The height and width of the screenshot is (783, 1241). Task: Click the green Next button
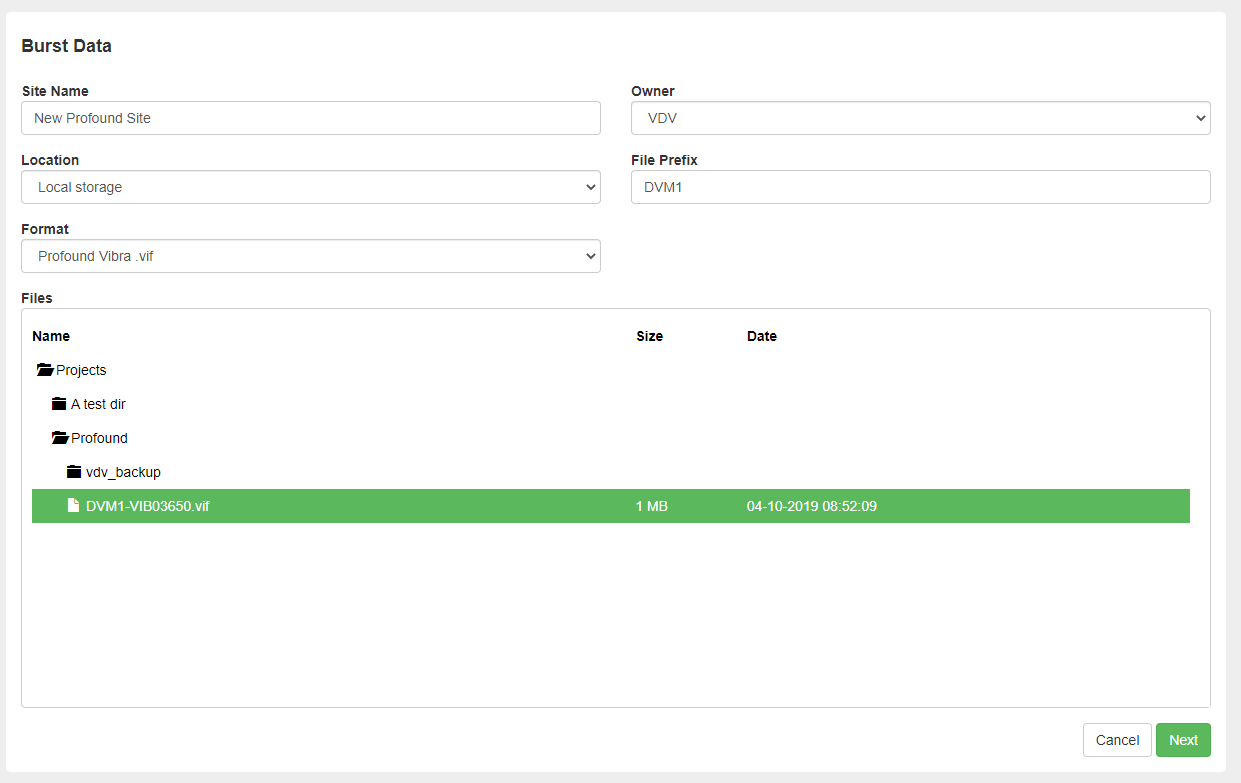pyautogui.click(x=1183, y=740)
